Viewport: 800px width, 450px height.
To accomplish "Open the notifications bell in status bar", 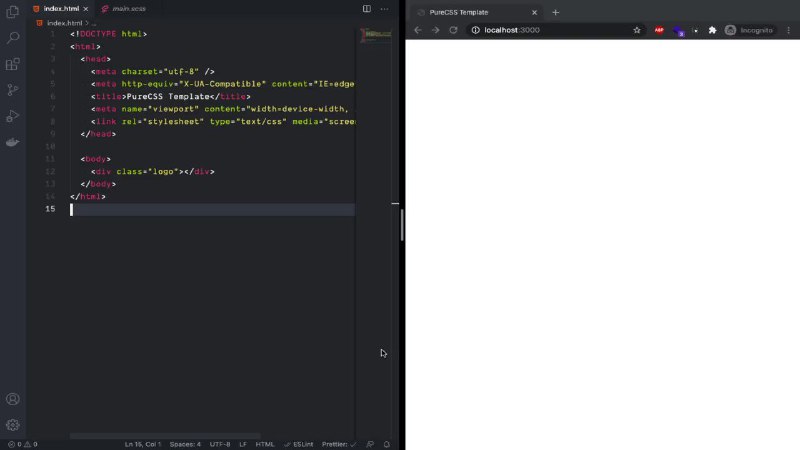I will (387, 444).
